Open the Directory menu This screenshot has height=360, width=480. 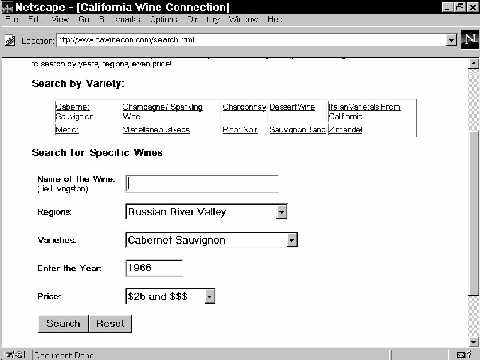[x=203, y=19]
